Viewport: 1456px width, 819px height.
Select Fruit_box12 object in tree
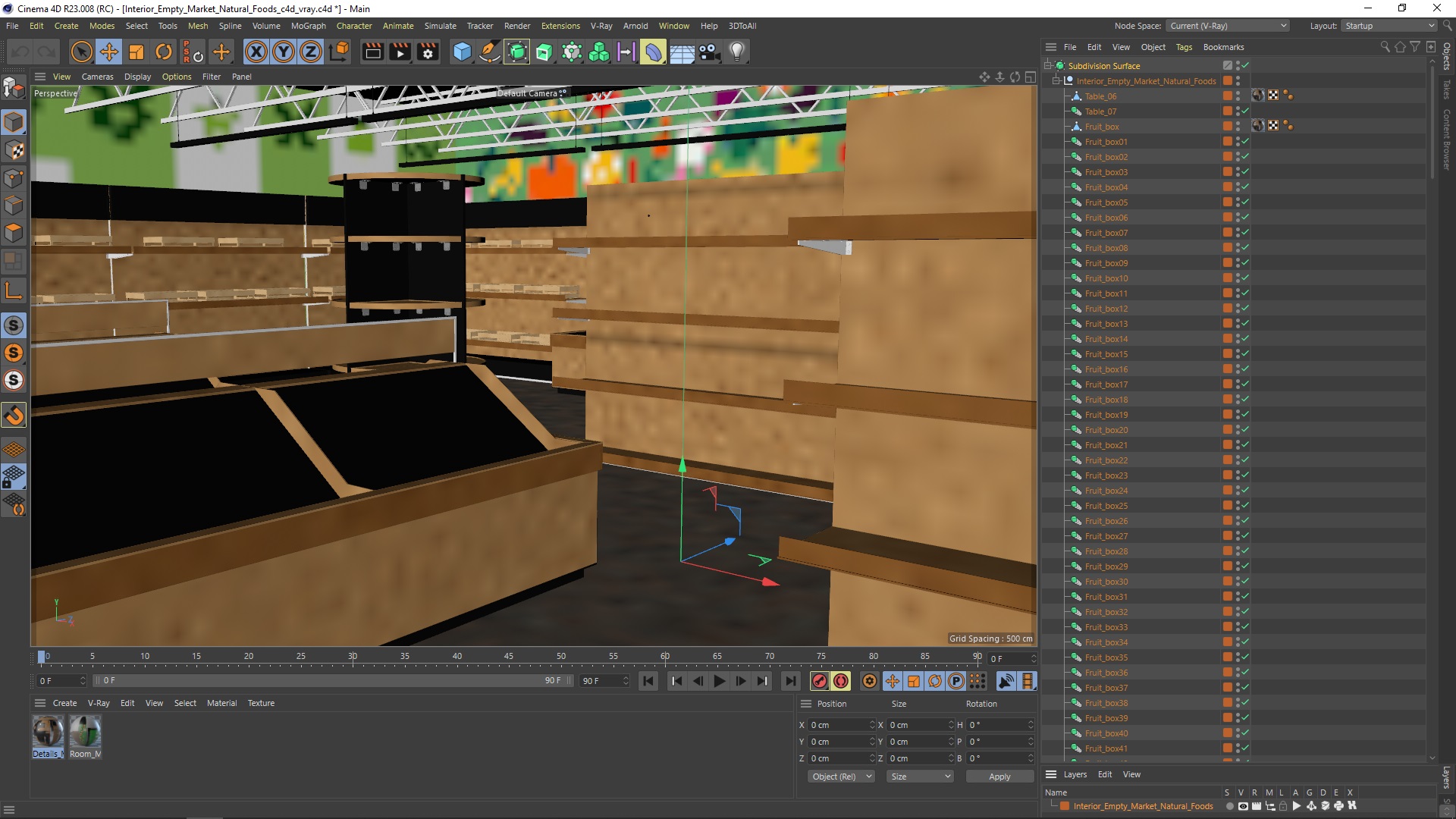(1106, 309)
